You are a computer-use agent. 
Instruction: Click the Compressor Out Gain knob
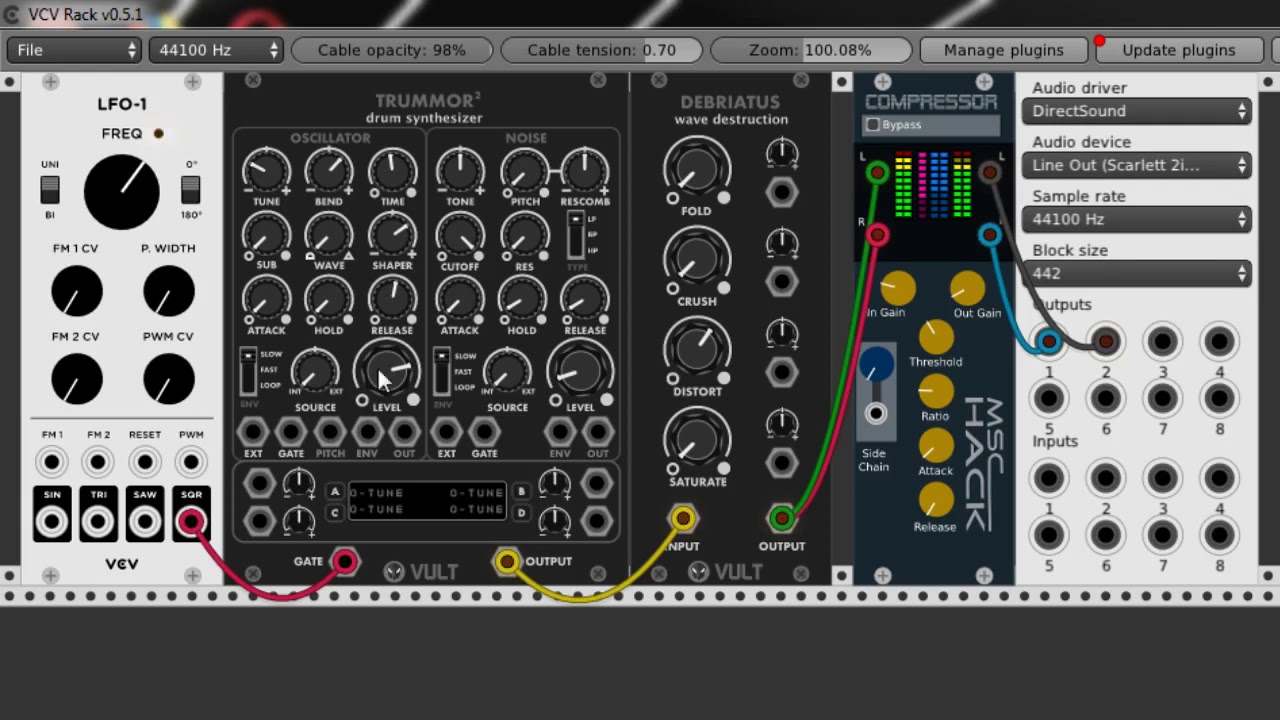pos(967,289)
